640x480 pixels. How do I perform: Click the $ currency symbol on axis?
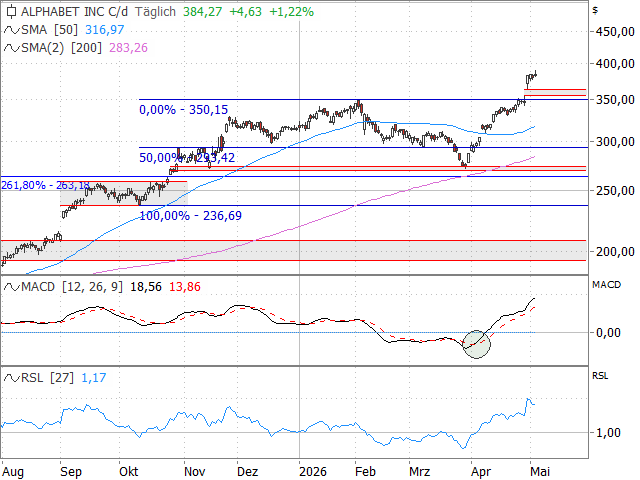pyautogui.click(x=596, y=10)
